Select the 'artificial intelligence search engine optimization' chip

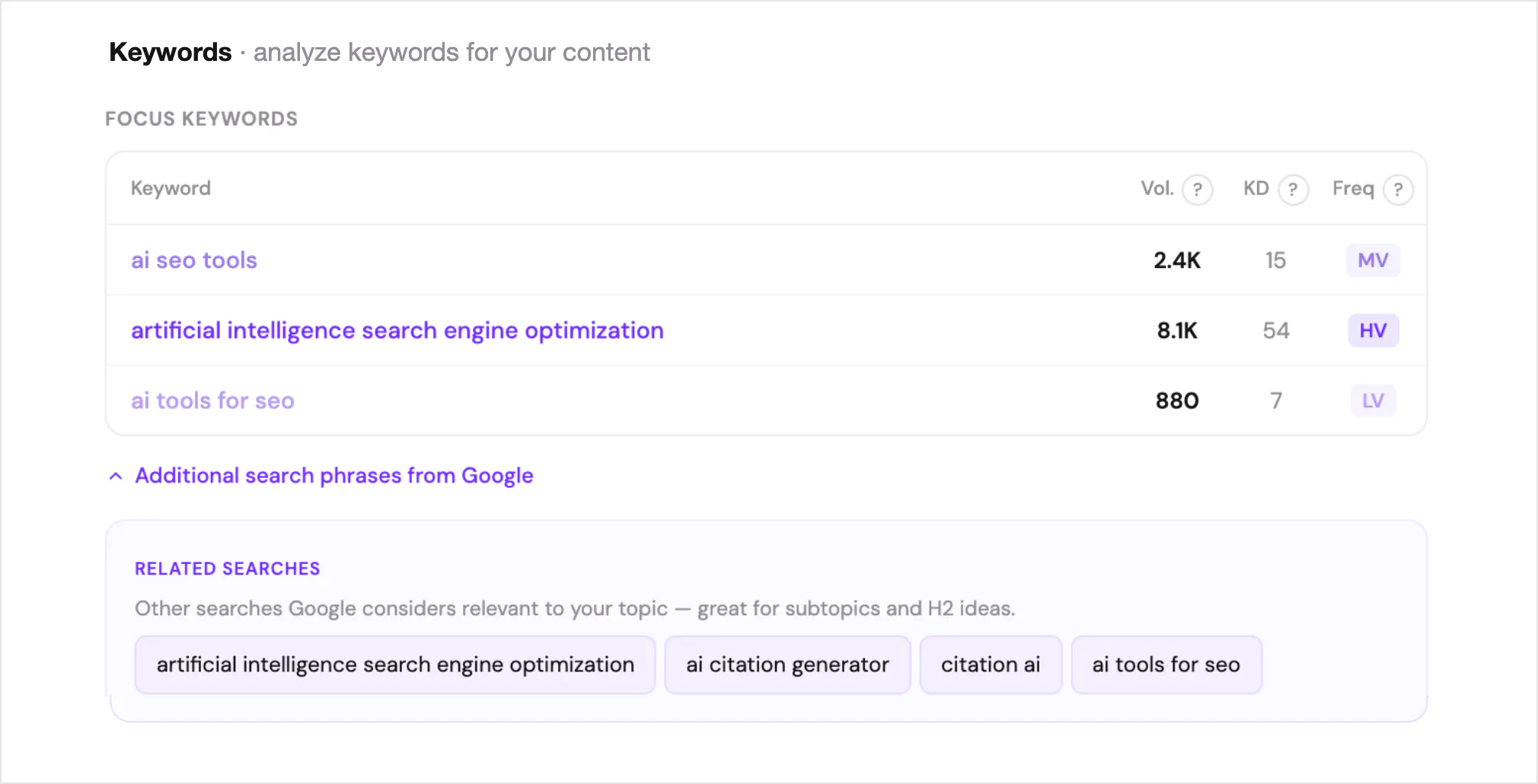click(395, 664)
